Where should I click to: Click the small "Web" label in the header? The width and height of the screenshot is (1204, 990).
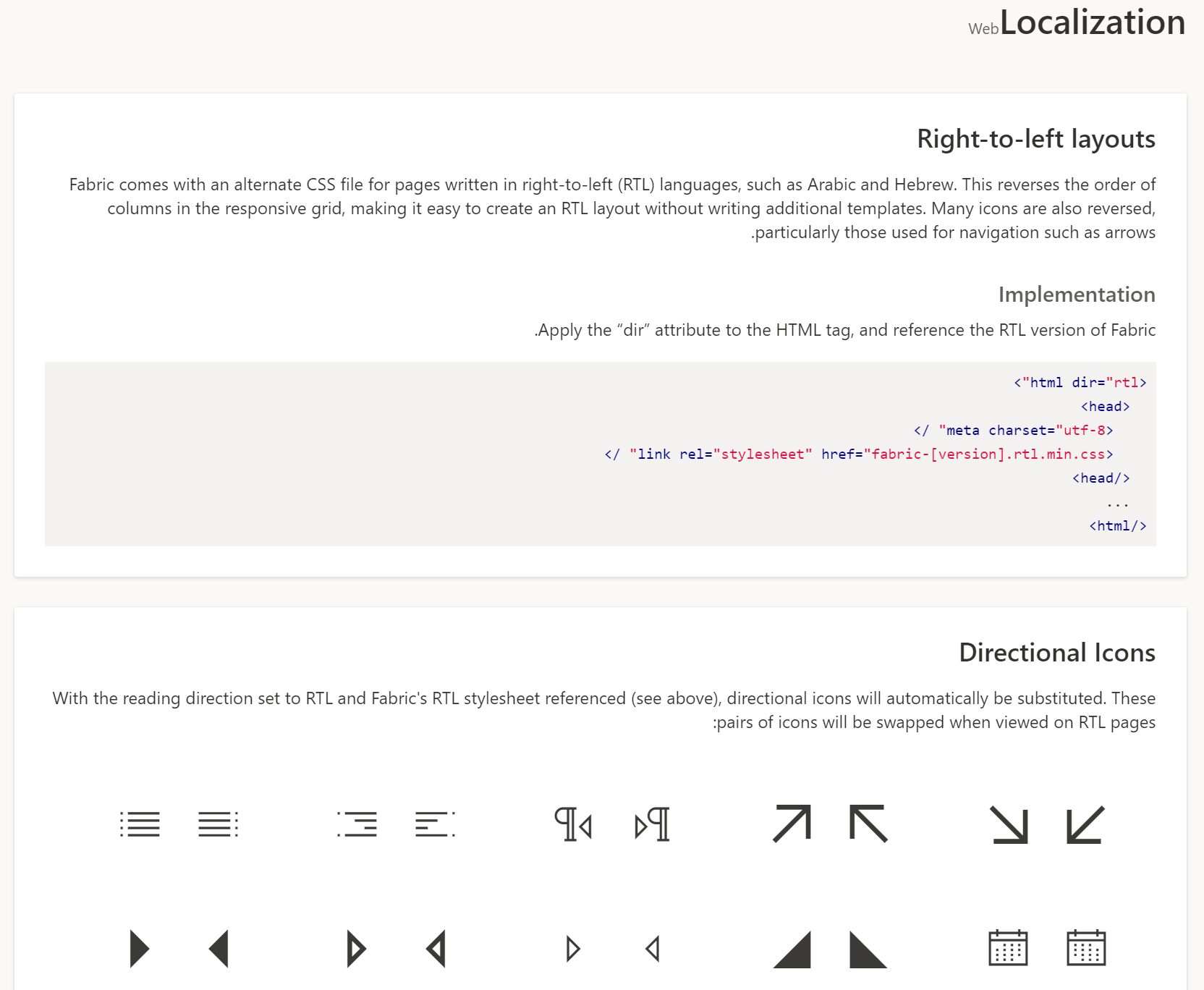(983, 29)
